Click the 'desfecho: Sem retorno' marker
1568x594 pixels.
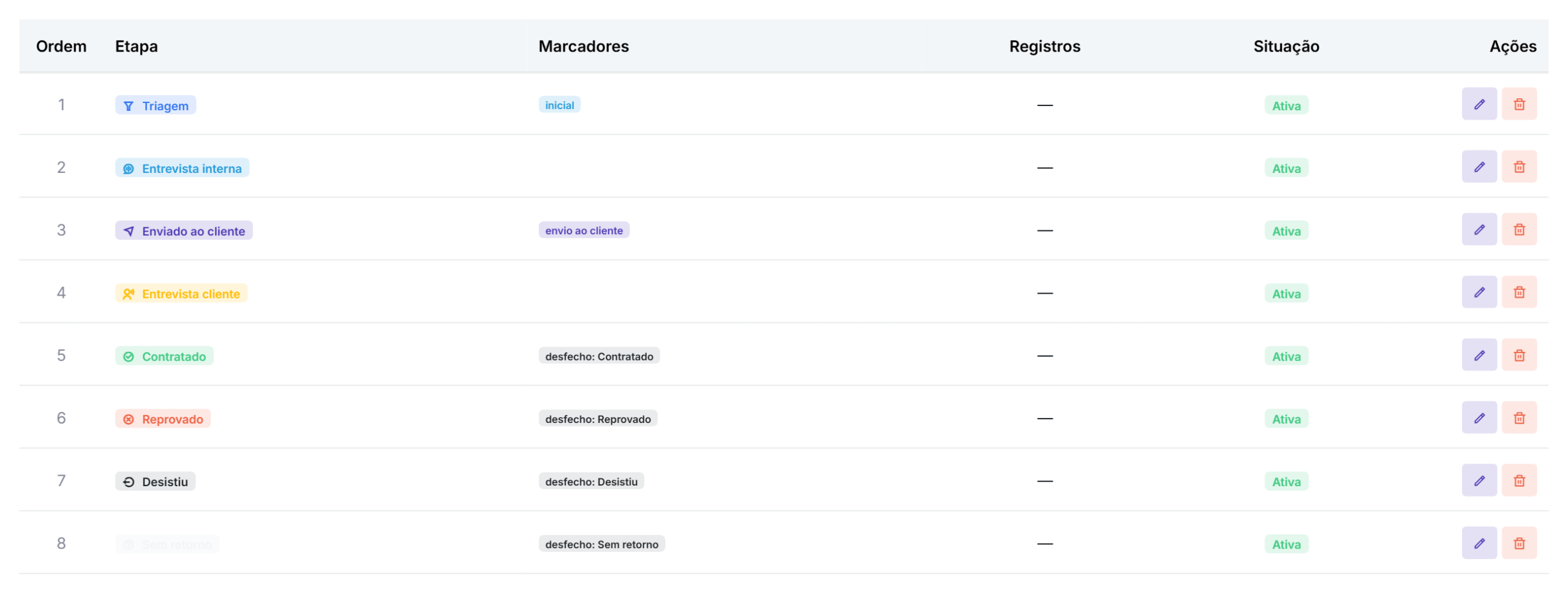tap(601, 544)
